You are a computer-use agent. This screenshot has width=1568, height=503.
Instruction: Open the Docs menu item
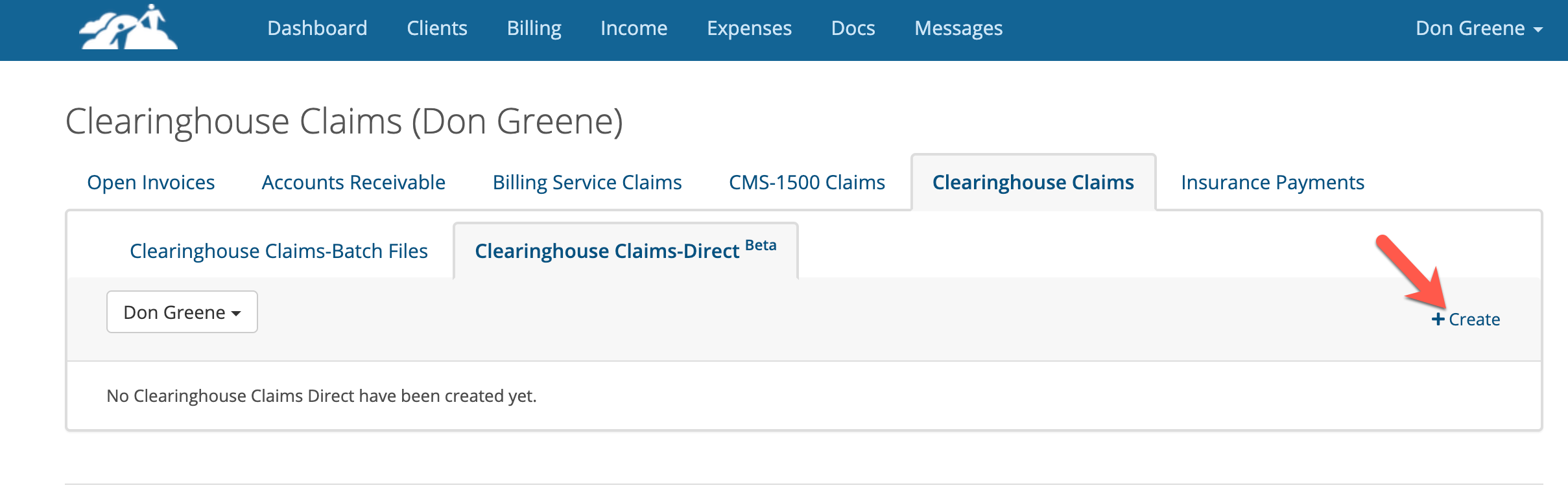(853, 28)
